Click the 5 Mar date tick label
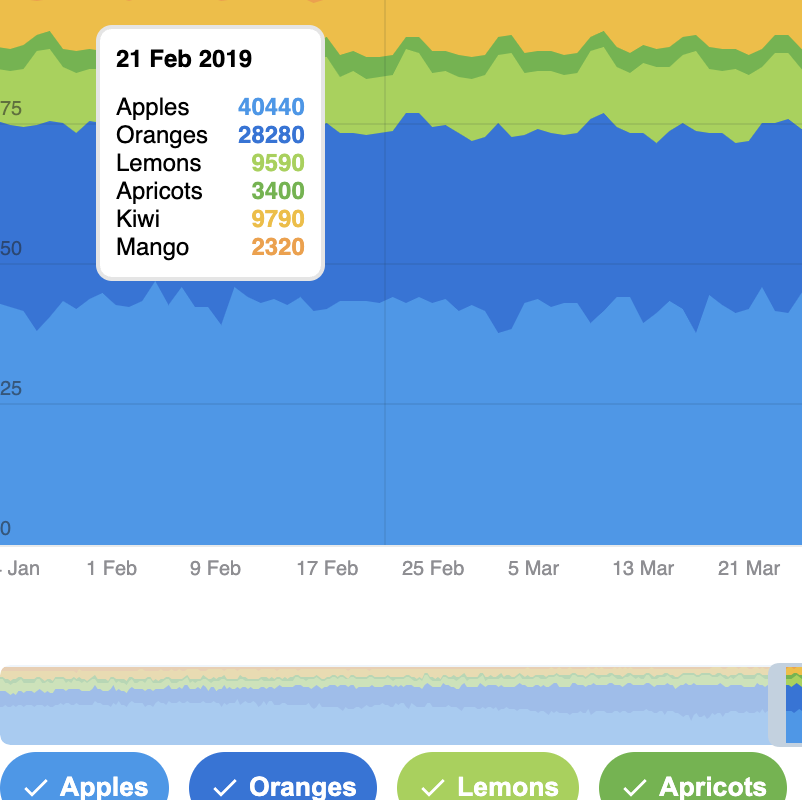Image resolution: width=802 pixels, height=800 pixels. click(x=533, y=569)
